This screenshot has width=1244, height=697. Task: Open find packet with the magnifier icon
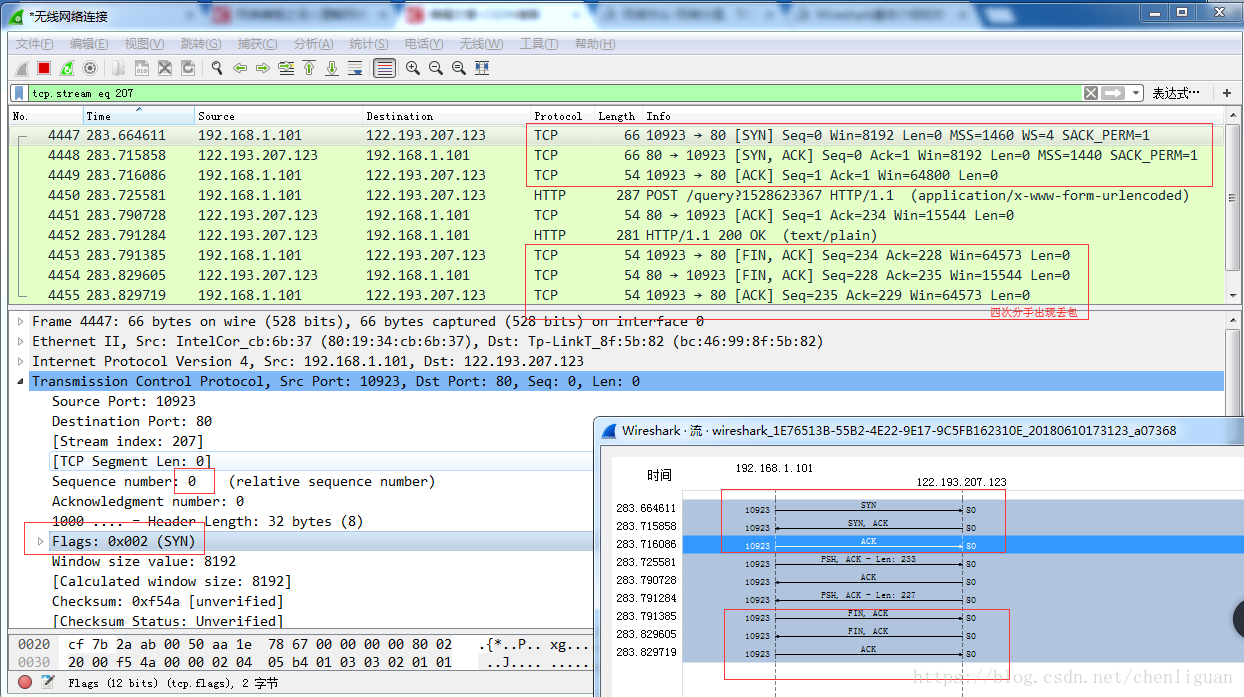point(217,68)
